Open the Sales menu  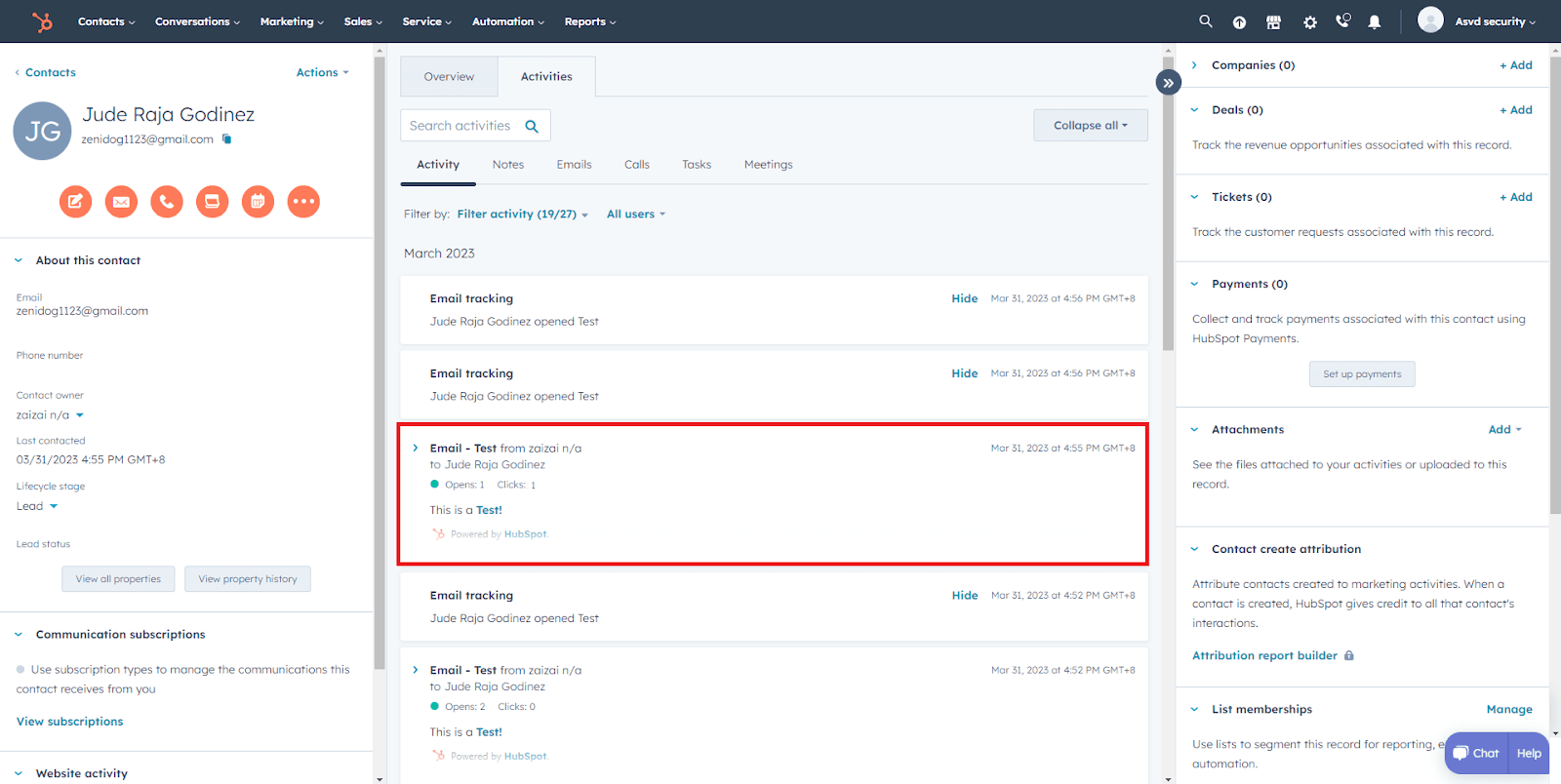click(363, 21)
